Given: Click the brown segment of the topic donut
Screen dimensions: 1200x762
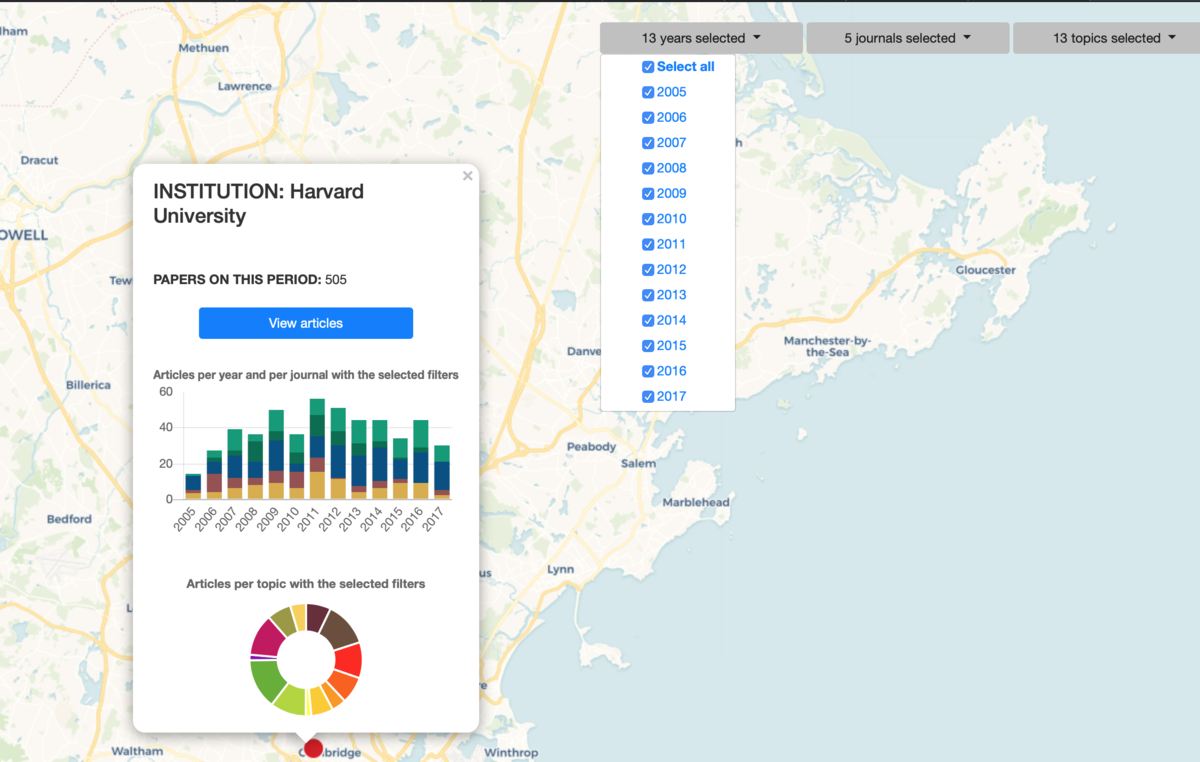Looking at the screenshot, I should 339,628.
